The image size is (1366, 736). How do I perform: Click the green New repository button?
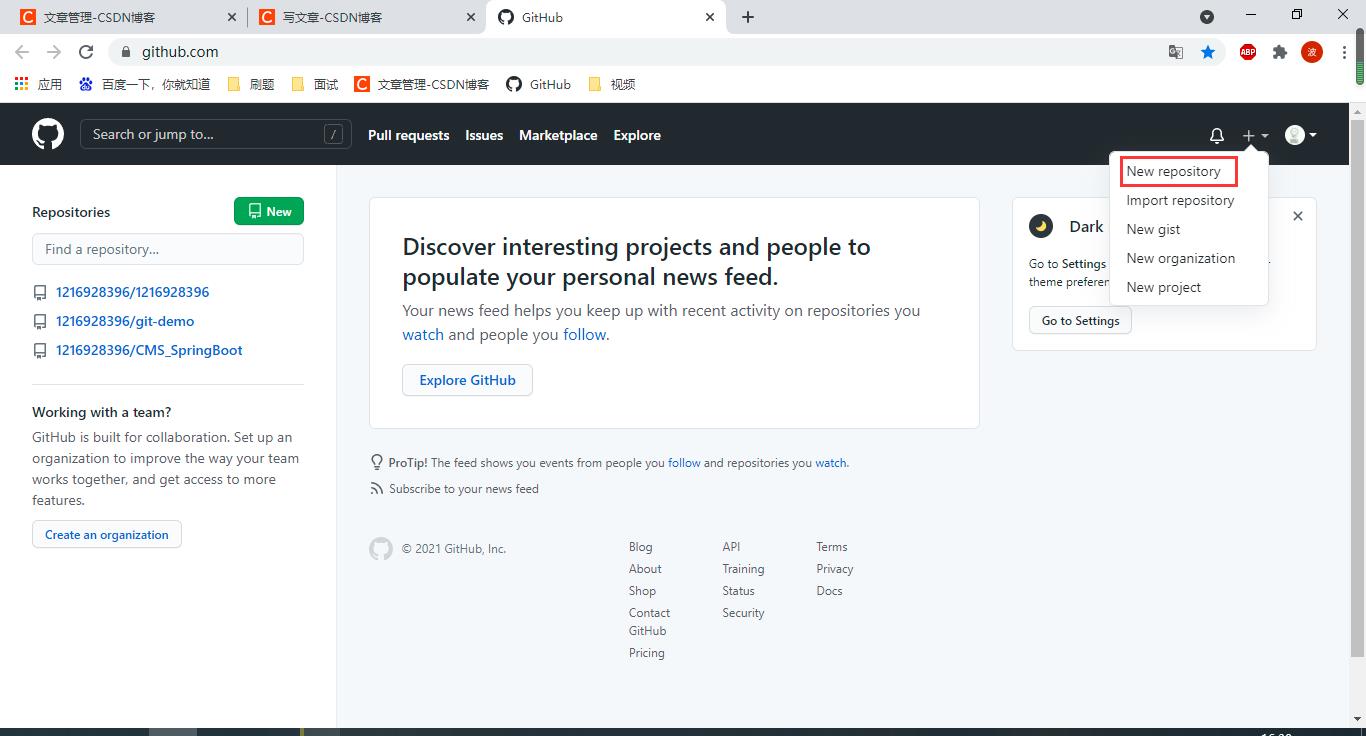coord(269,211)
